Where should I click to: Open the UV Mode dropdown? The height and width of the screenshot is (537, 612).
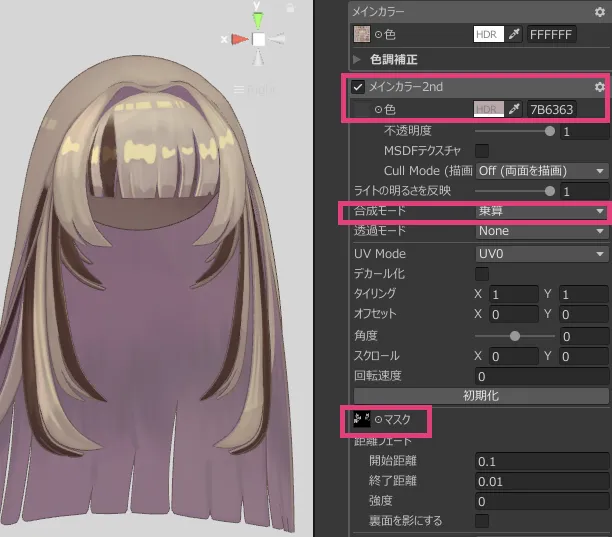point(542,254)
